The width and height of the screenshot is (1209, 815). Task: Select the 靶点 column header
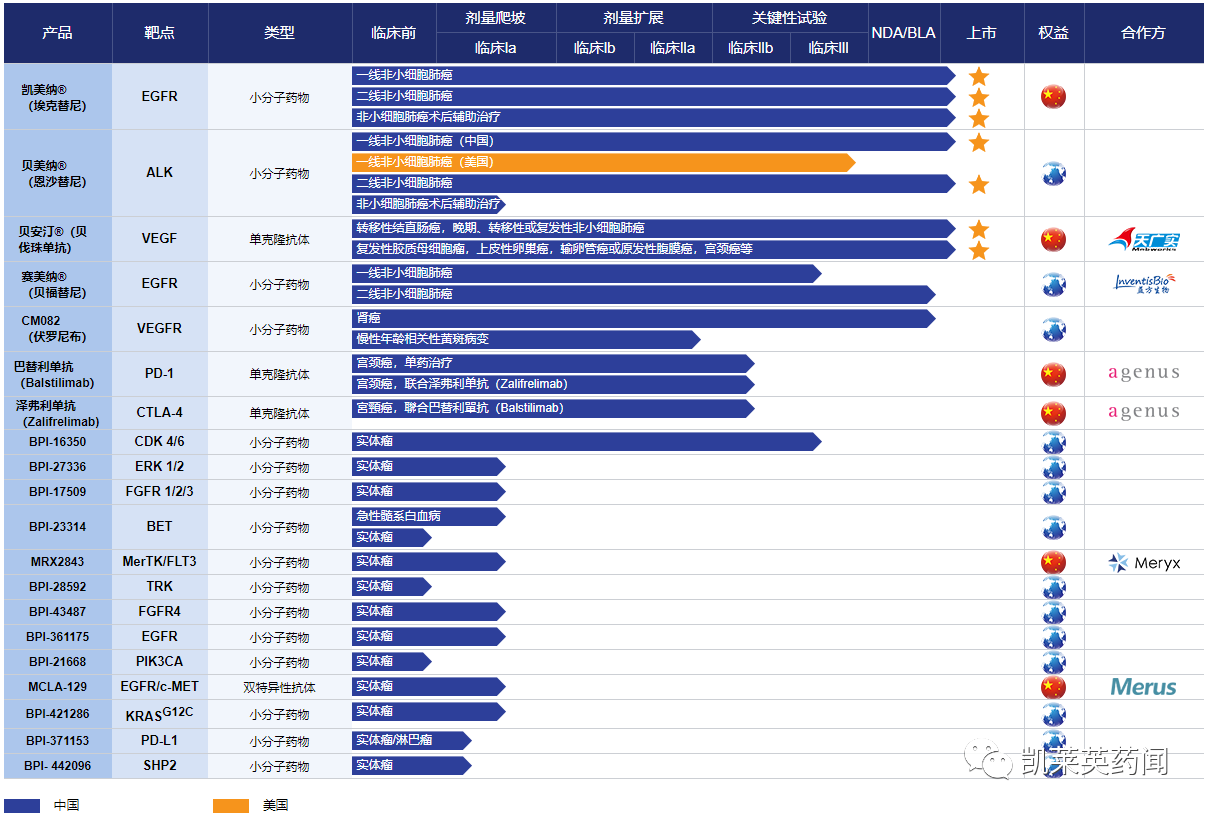click(x=159, y=33)
